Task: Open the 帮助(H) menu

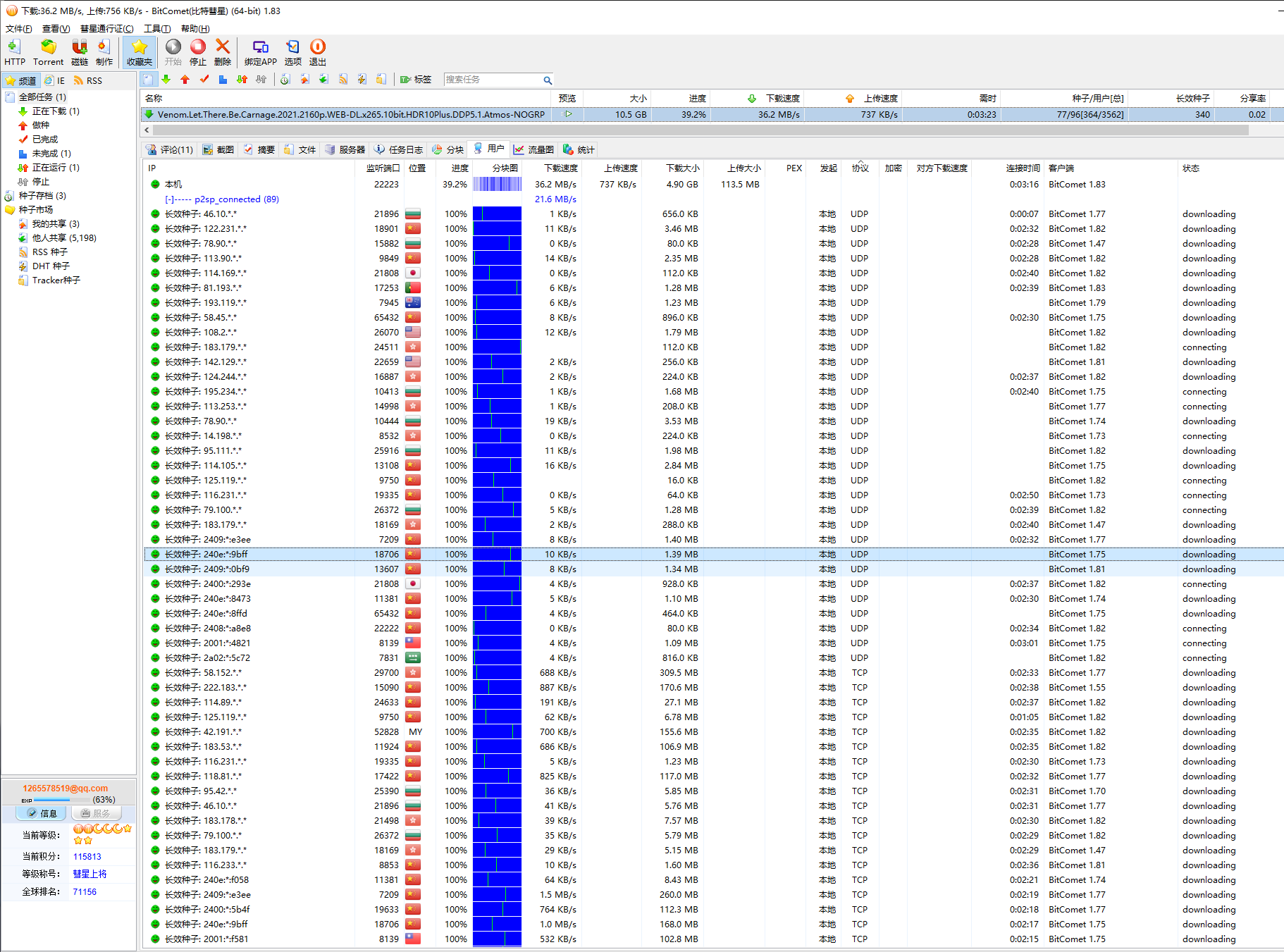Action: pos(195,29)
